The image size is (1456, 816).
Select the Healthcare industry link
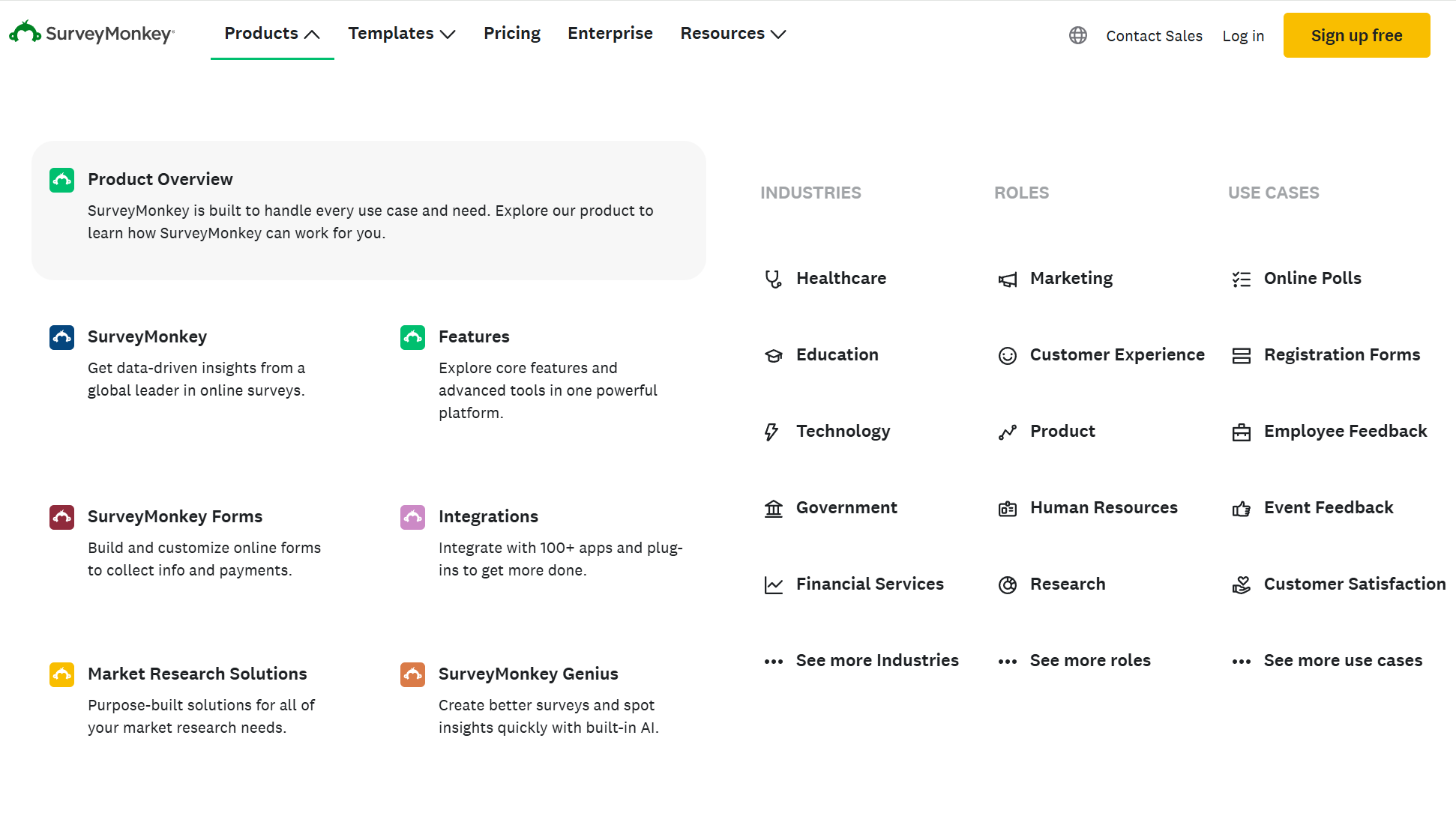point(841,278)
